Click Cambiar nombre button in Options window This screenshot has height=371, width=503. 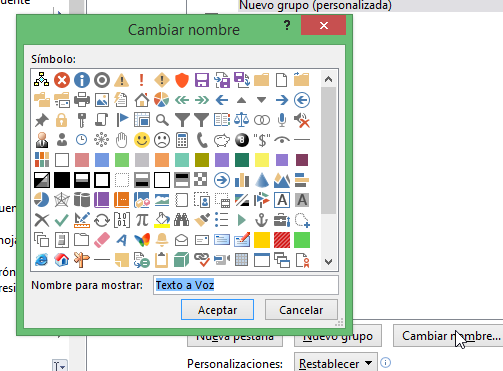(448, 336)
